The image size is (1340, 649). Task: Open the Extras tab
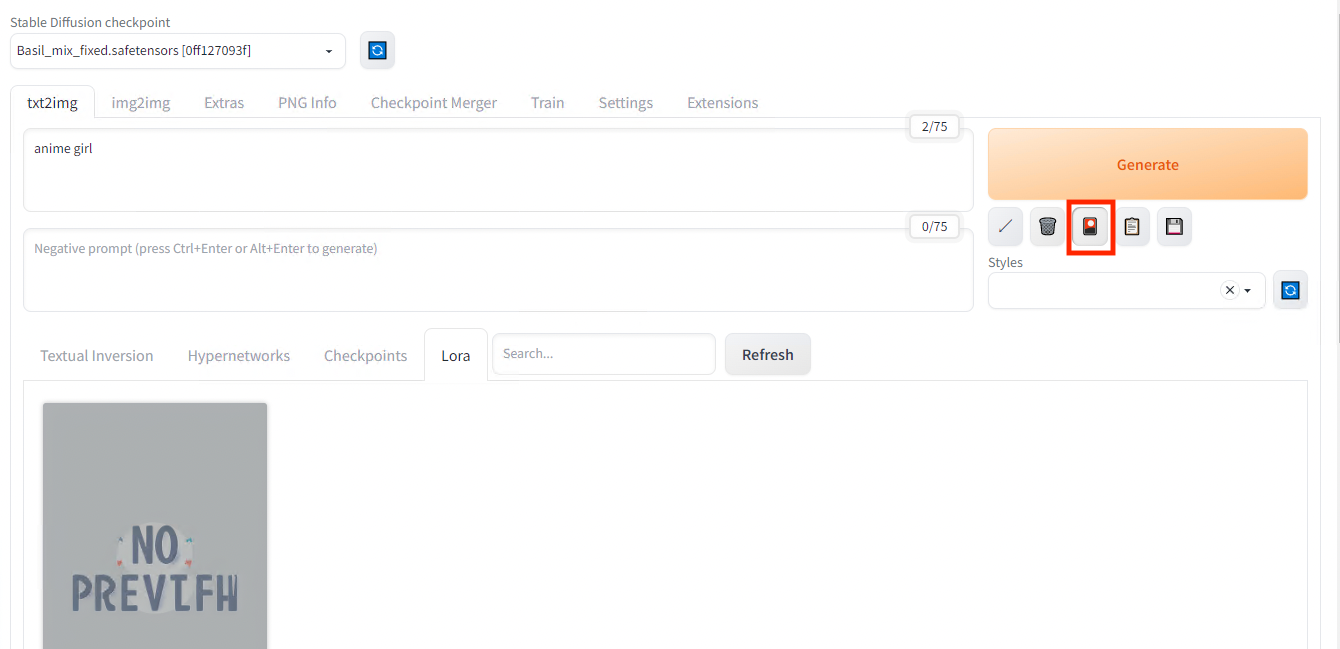coord(224,102)
